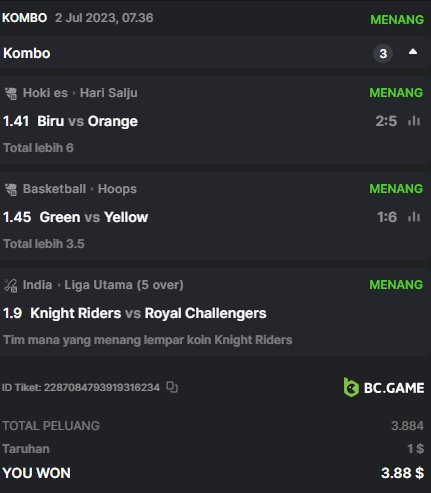Click the Basketball Hoops esports icon
This screenshot has width=431, height=493.
tap(11, 189)
